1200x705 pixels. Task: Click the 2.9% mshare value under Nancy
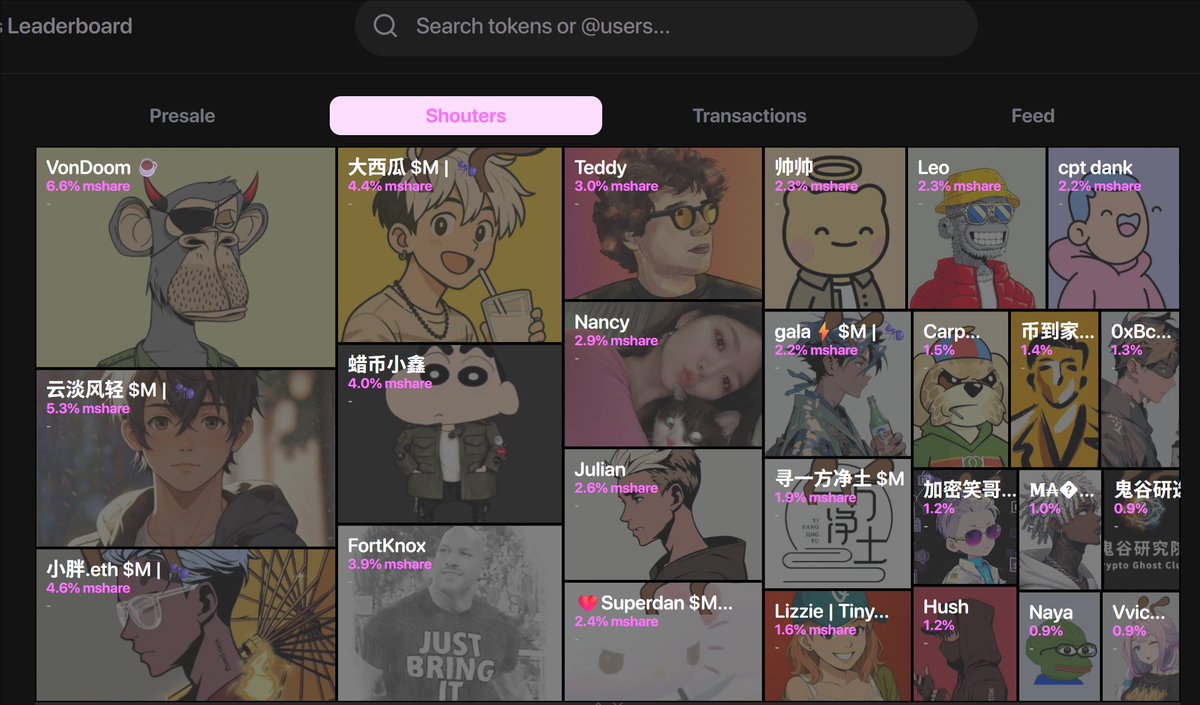click(x=616, y=341)
